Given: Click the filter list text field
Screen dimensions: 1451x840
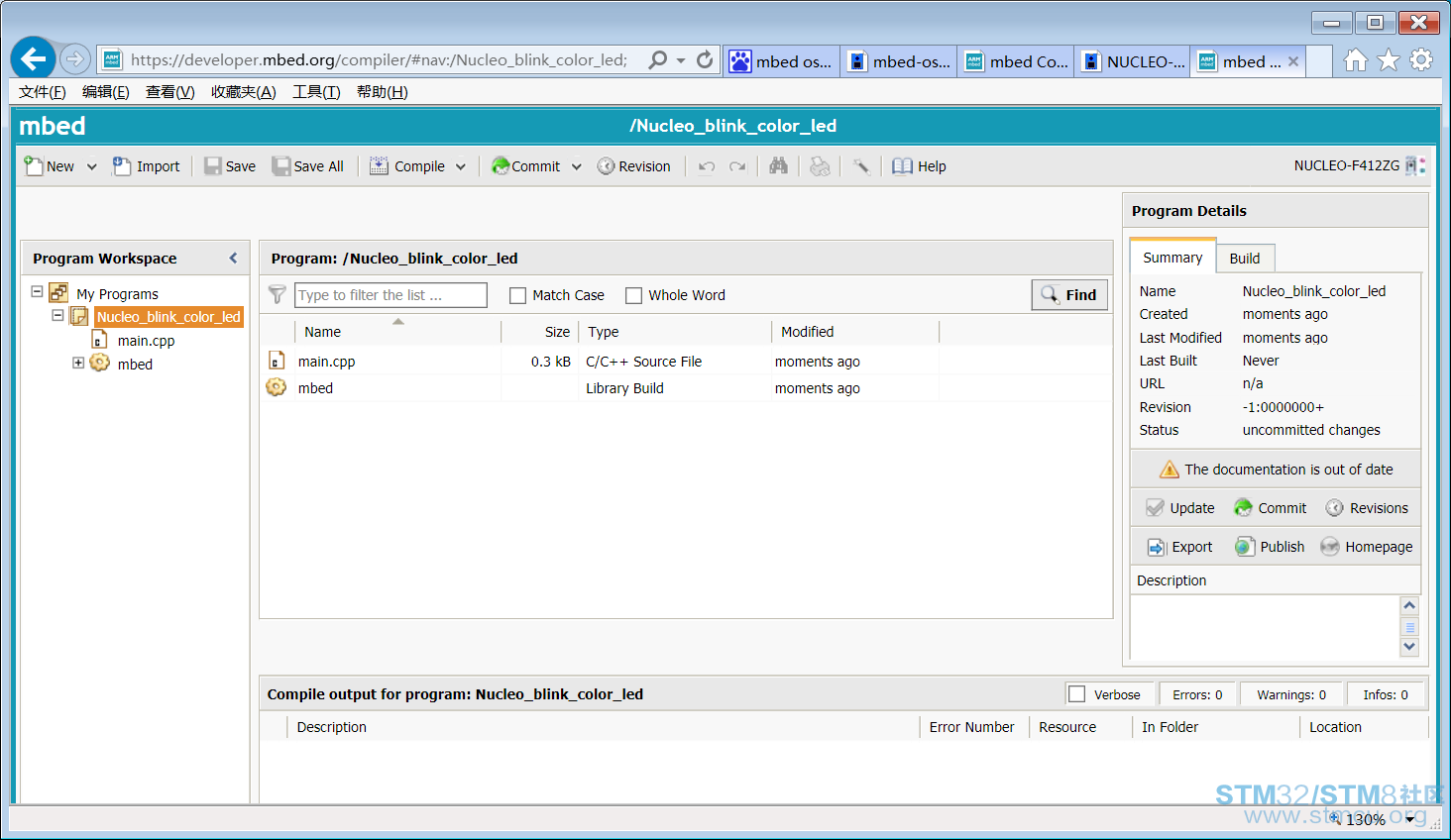Looking at the screenshot, I should tap(391, 295).
